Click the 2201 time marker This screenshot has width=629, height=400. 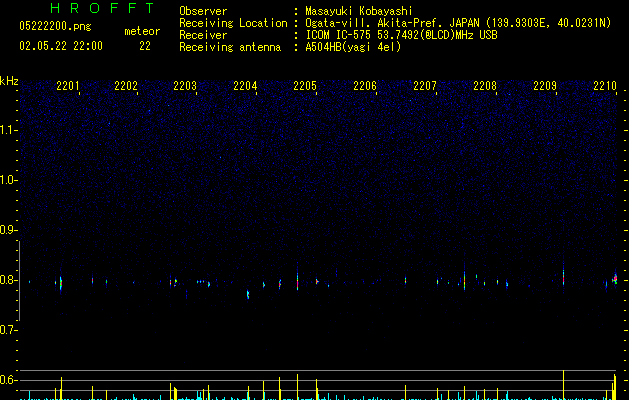[x=68, y=86]
